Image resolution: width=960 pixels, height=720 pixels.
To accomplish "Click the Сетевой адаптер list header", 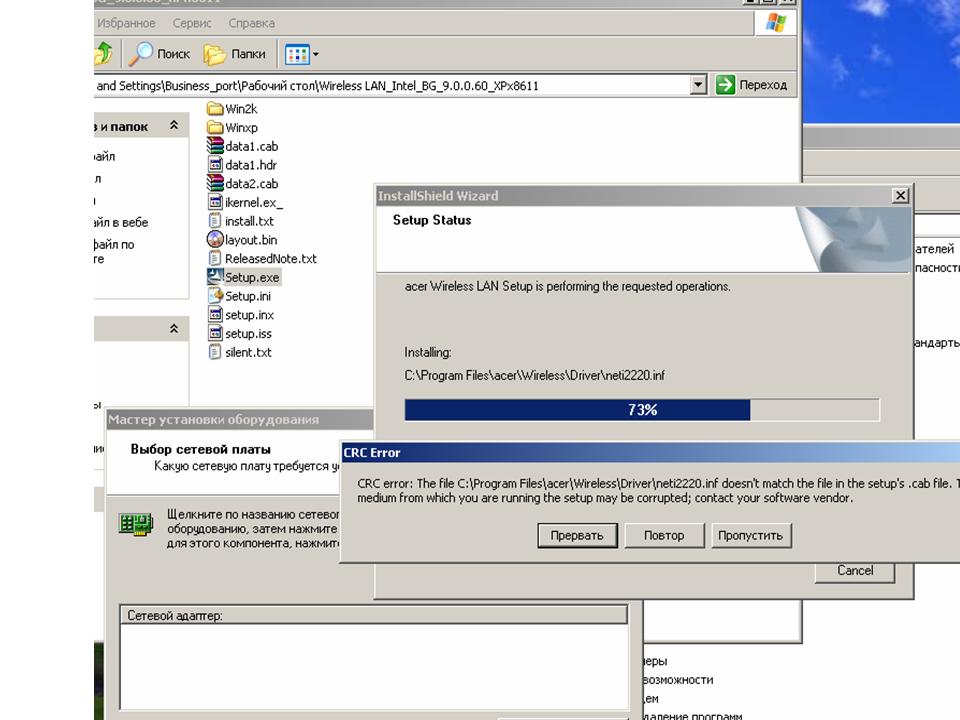I will pos(374,615).
